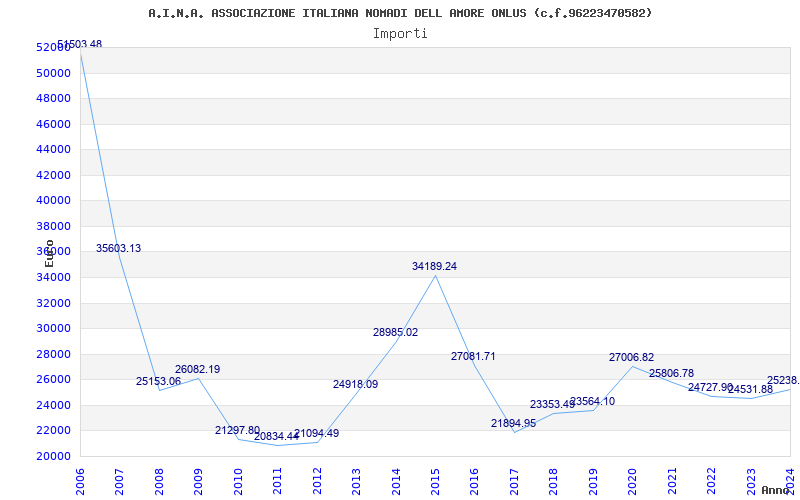Select the y-axis value 40000

53,201
